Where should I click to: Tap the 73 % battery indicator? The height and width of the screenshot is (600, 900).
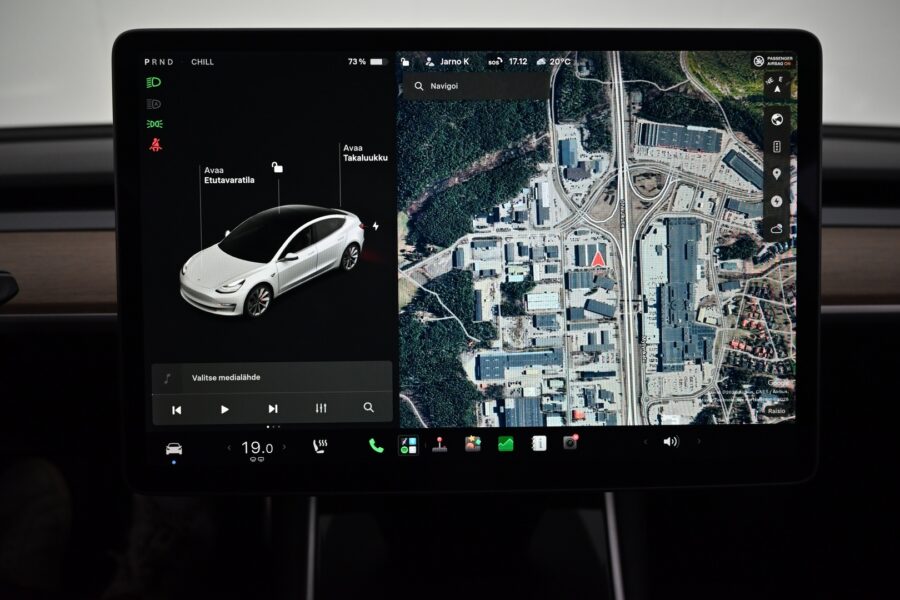click(366, 61)
